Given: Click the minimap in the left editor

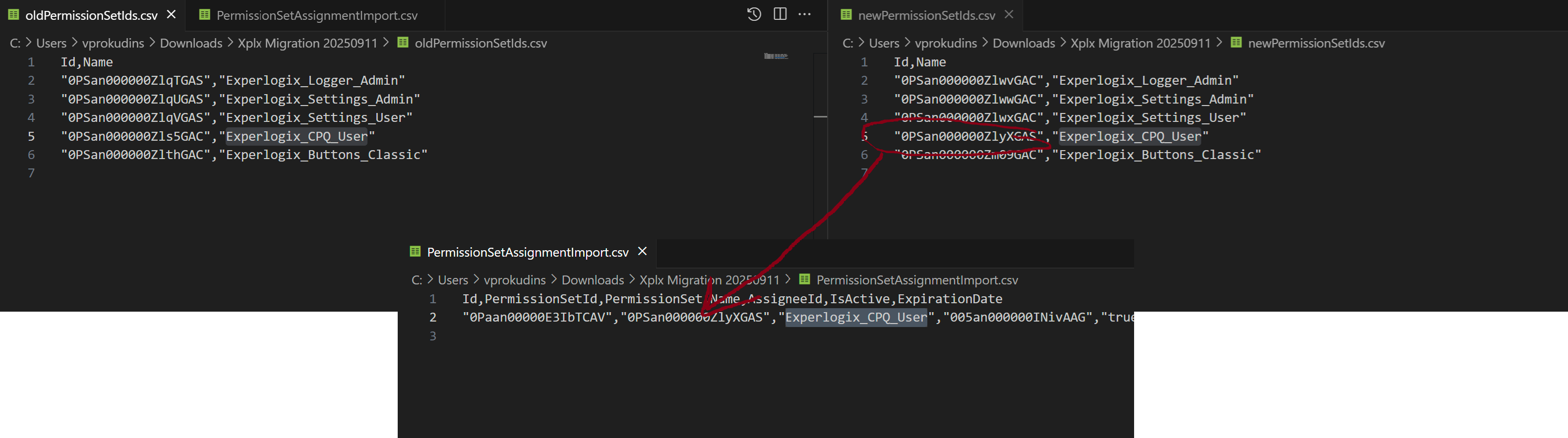Looking at the screenshot, I should point(776,56).
